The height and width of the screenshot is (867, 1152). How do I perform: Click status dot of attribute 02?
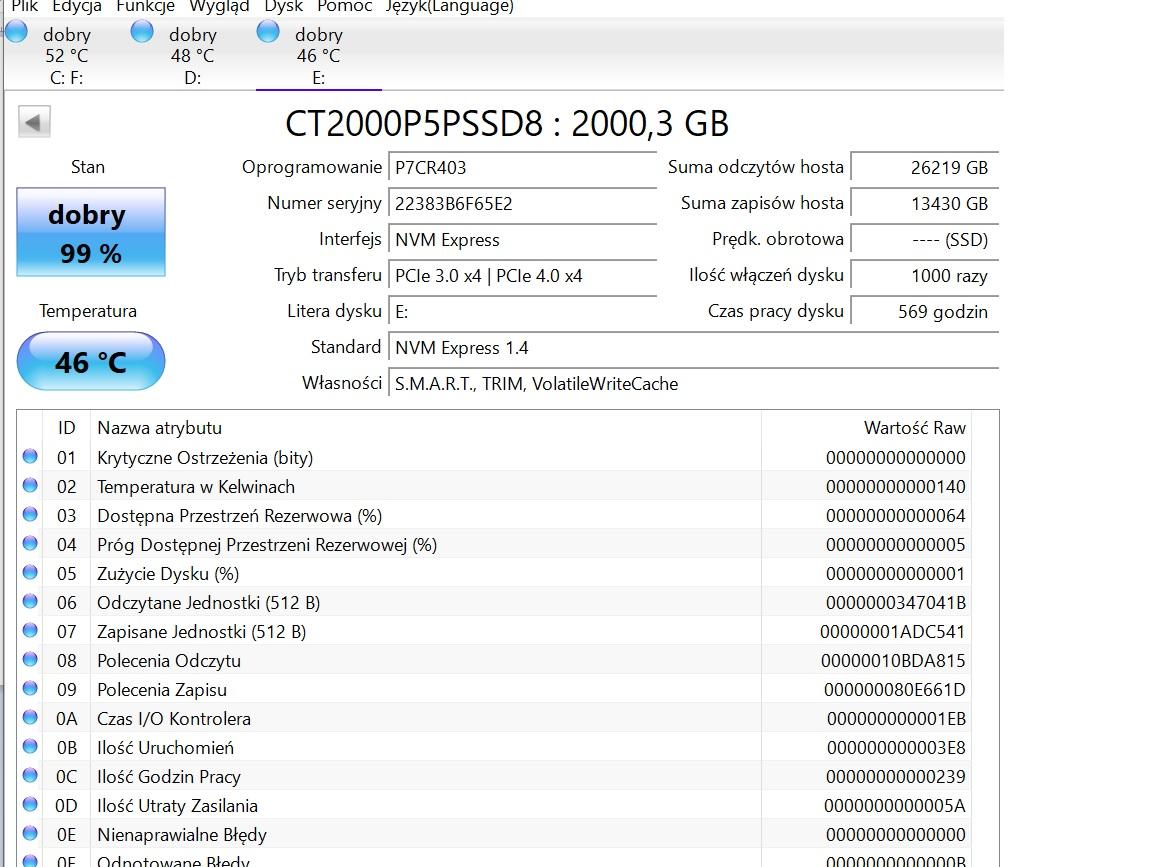[30, 485]
